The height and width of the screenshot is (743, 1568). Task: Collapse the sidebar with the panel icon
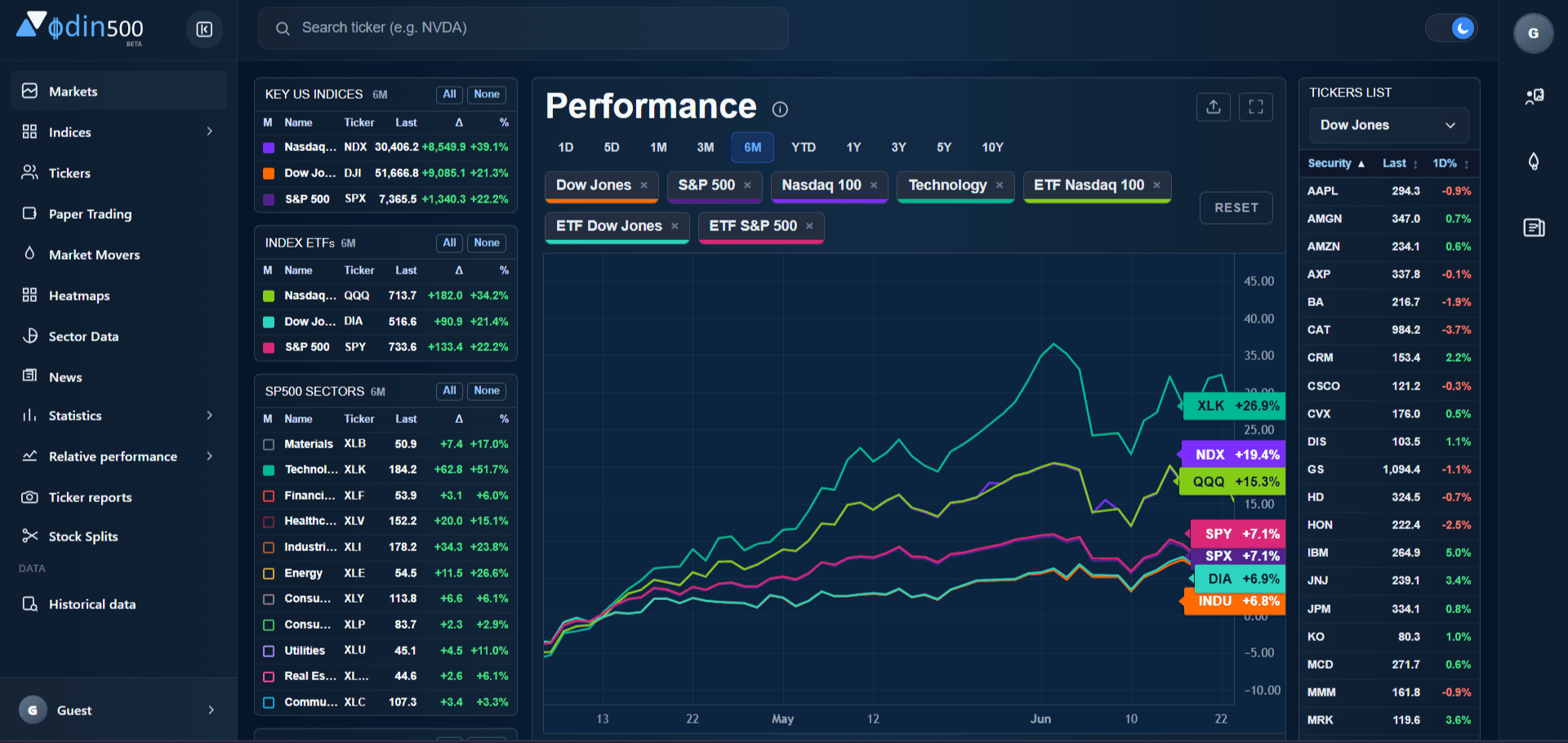point(204,29)
